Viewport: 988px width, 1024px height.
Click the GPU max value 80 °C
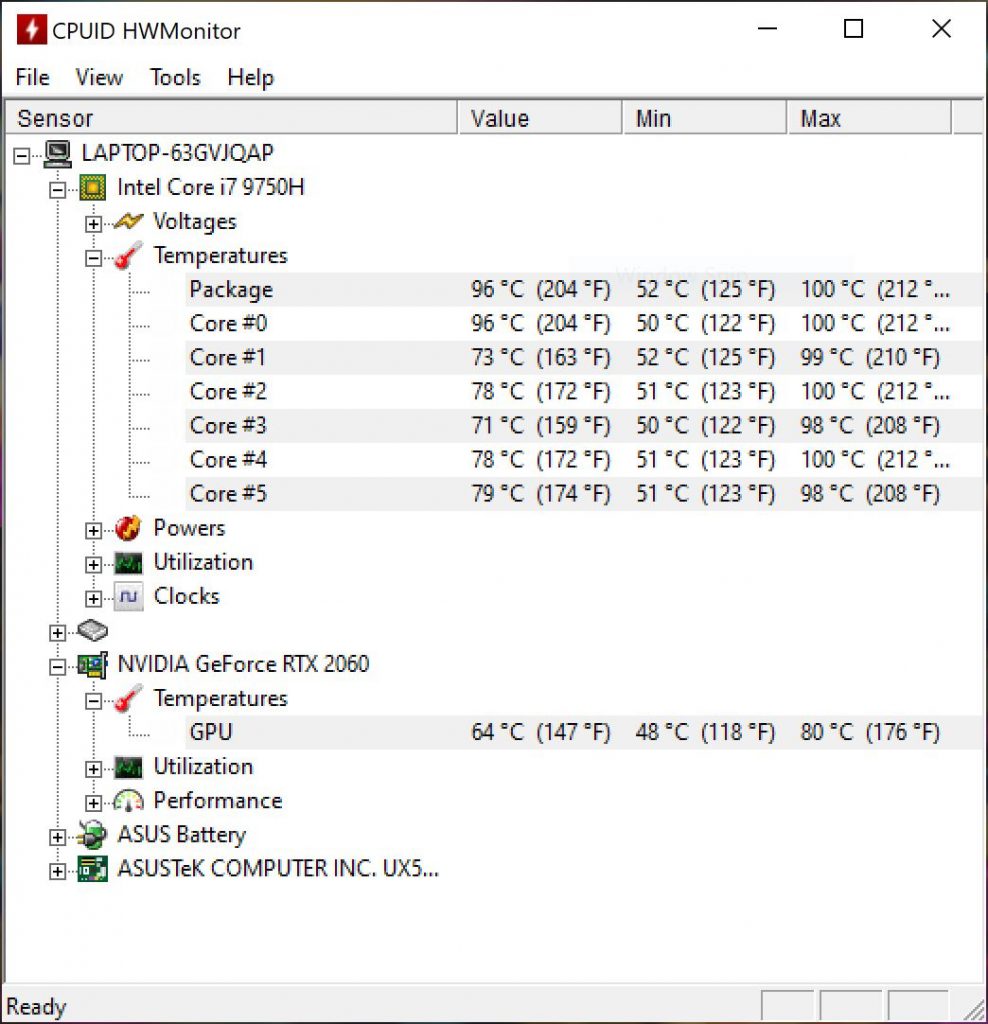[x=870, y=732]
